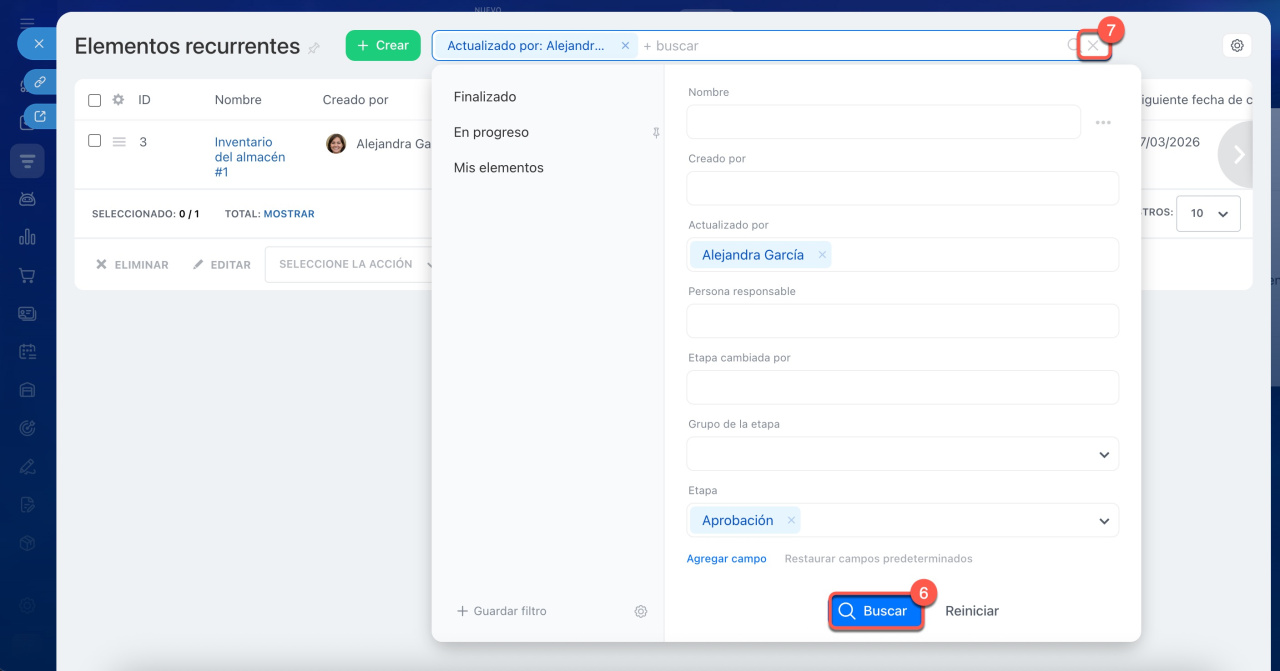The width and height of the screenshot is (1280, 671).
Task: Remove the Aprobación tag from Etapa field
Action: pyautogui.click(x=791, y=520)
